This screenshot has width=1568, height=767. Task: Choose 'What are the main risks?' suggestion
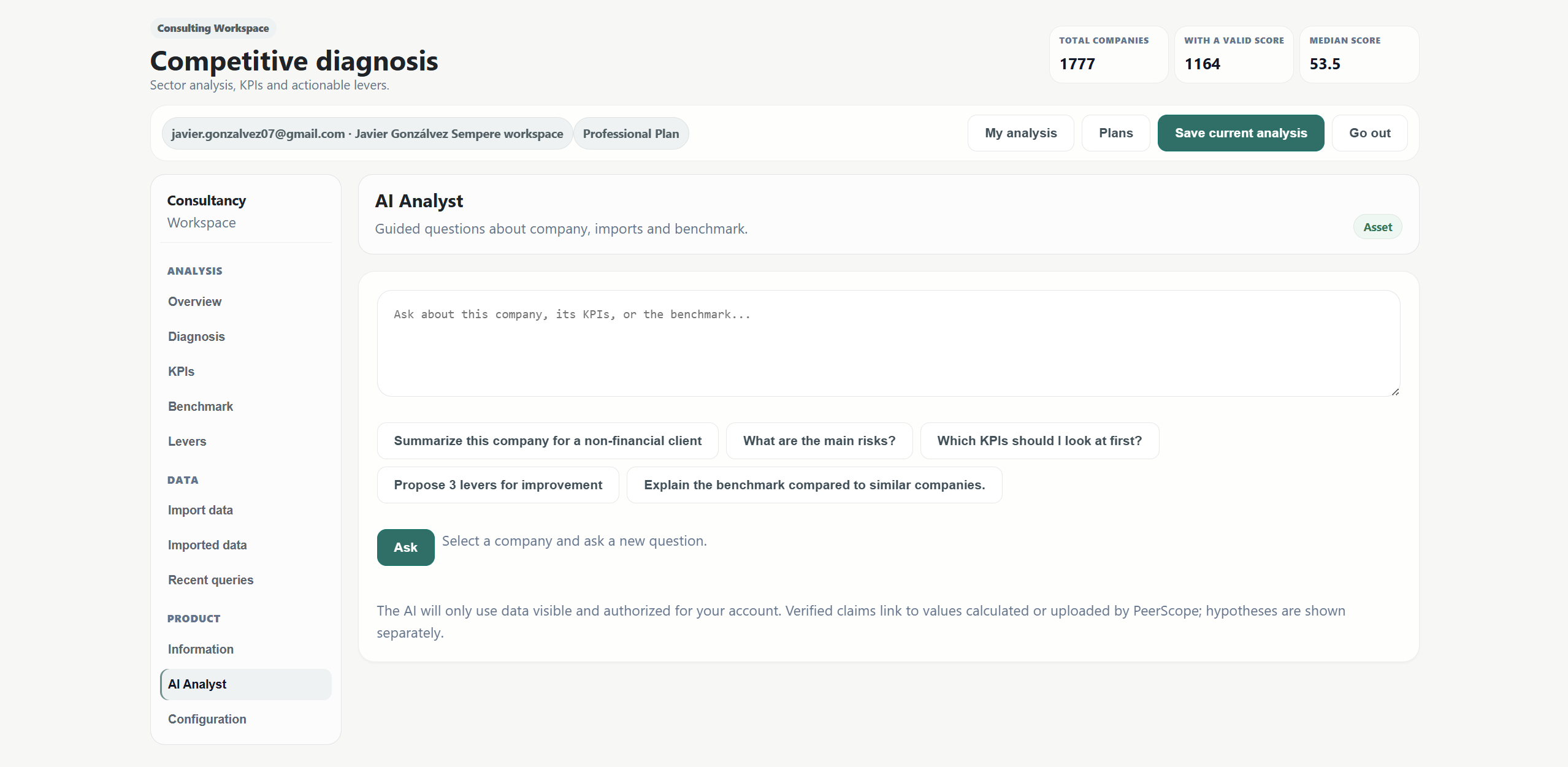[x=819, y=441]
